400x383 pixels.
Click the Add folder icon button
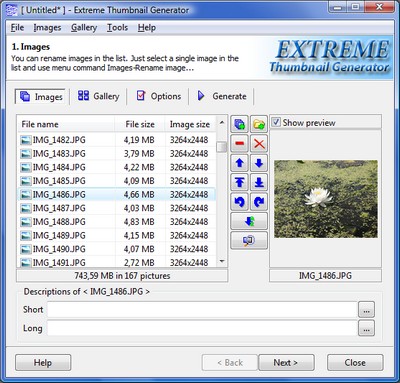pyautogui.click(x=259, y=124)
